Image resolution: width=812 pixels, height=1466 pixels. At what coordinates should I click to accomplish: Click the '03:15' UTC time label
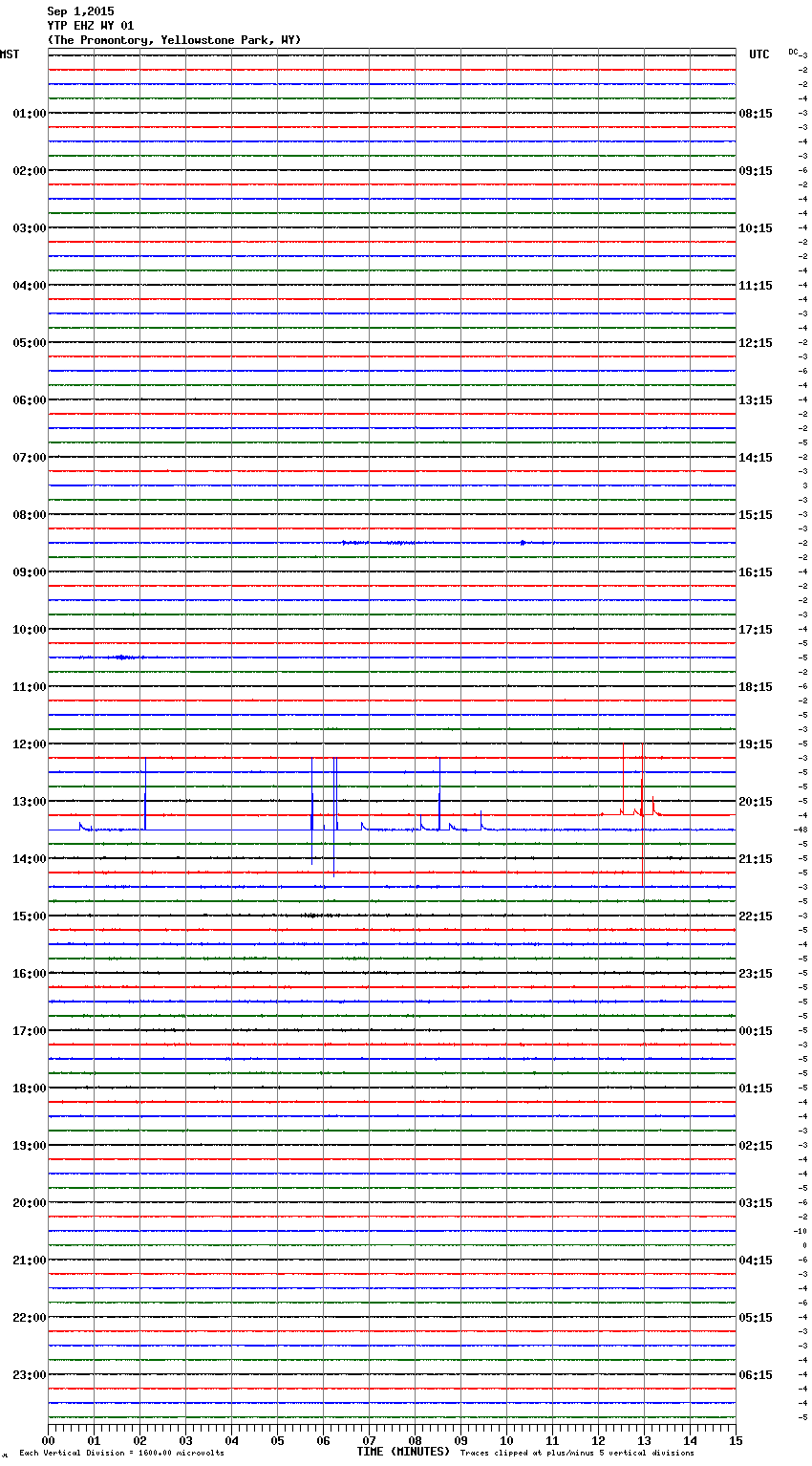click(x=756, y=1203)
